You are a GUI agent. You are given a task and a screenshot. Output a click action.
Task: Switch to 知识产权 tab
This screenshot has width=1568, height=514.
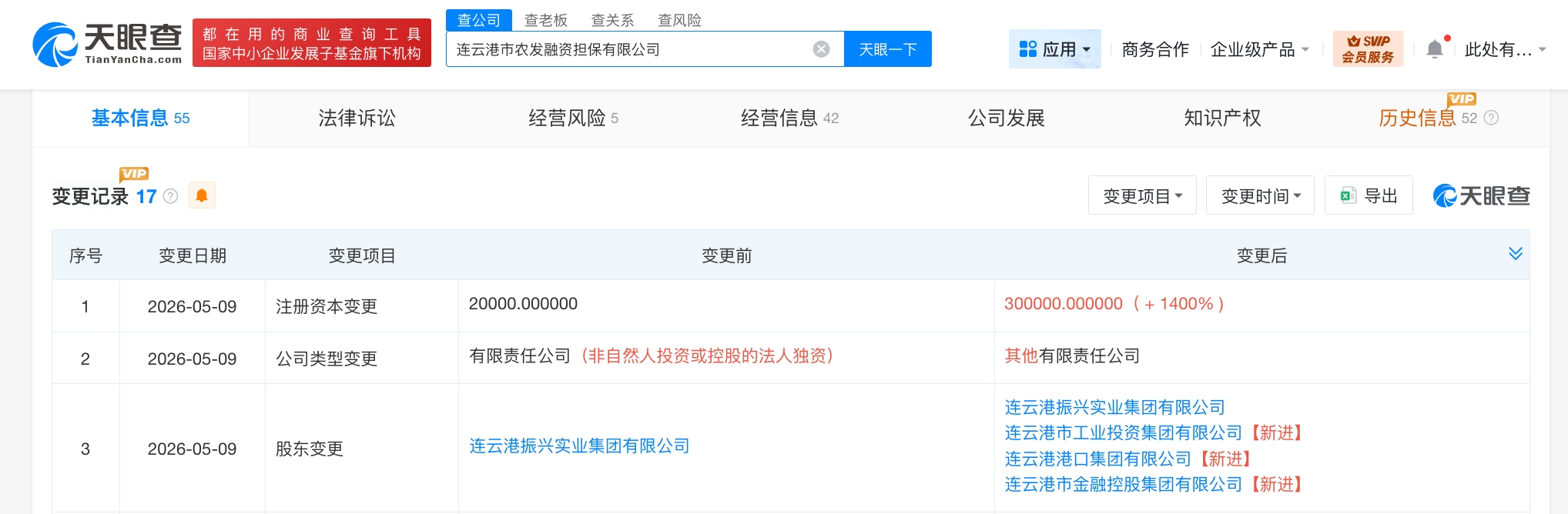click(x=1222, y=118)
